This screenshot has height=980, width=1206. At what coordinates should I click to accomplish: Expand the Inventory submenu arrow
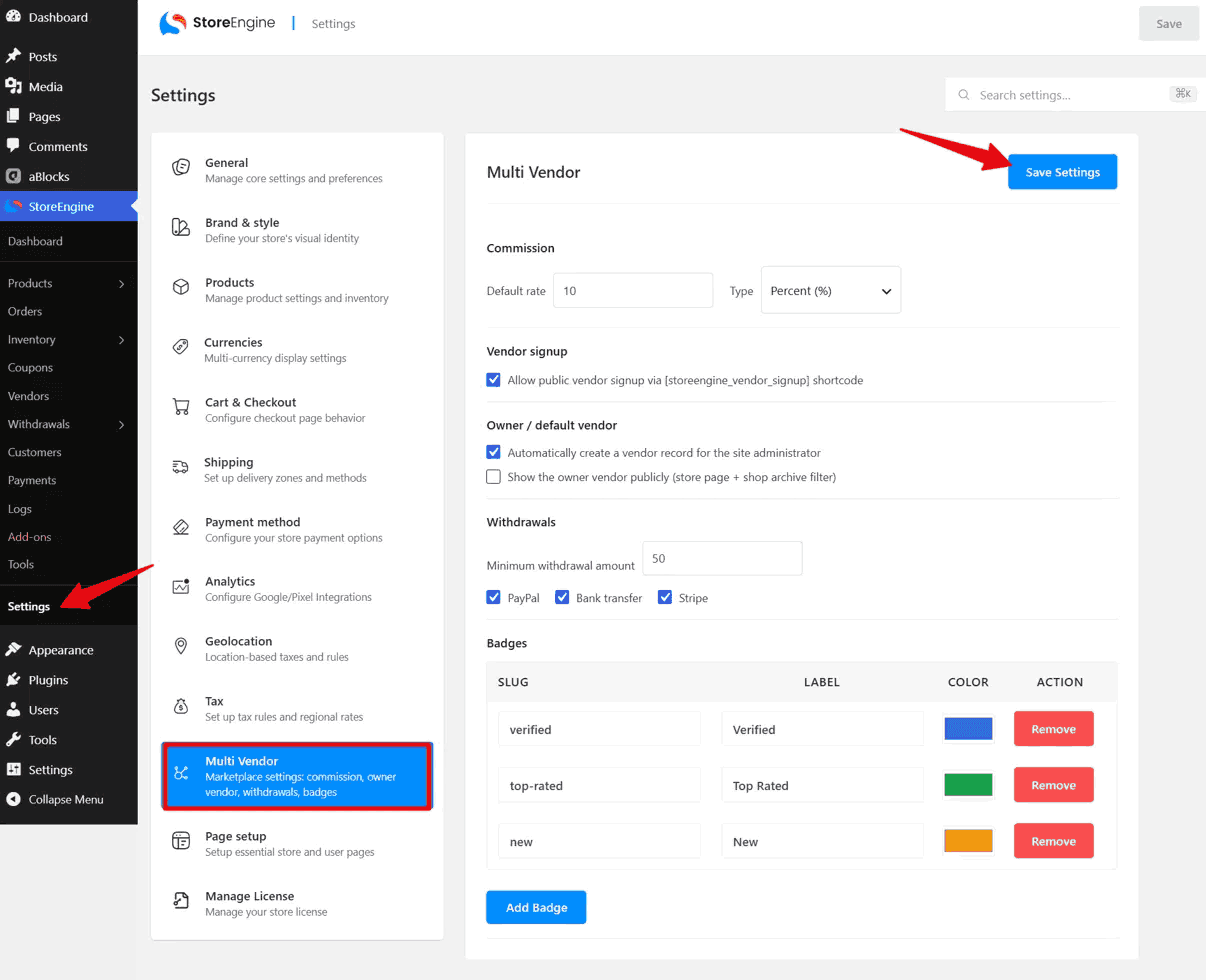point(122,340)
